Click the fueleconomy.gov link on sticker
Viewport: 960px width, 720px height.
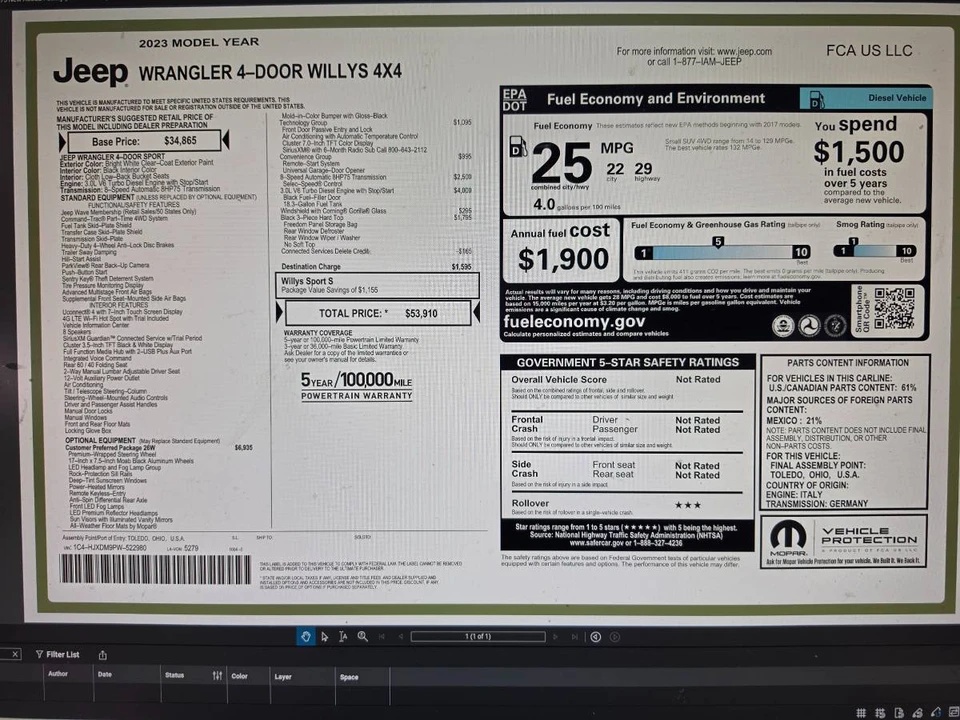point(574,321)
